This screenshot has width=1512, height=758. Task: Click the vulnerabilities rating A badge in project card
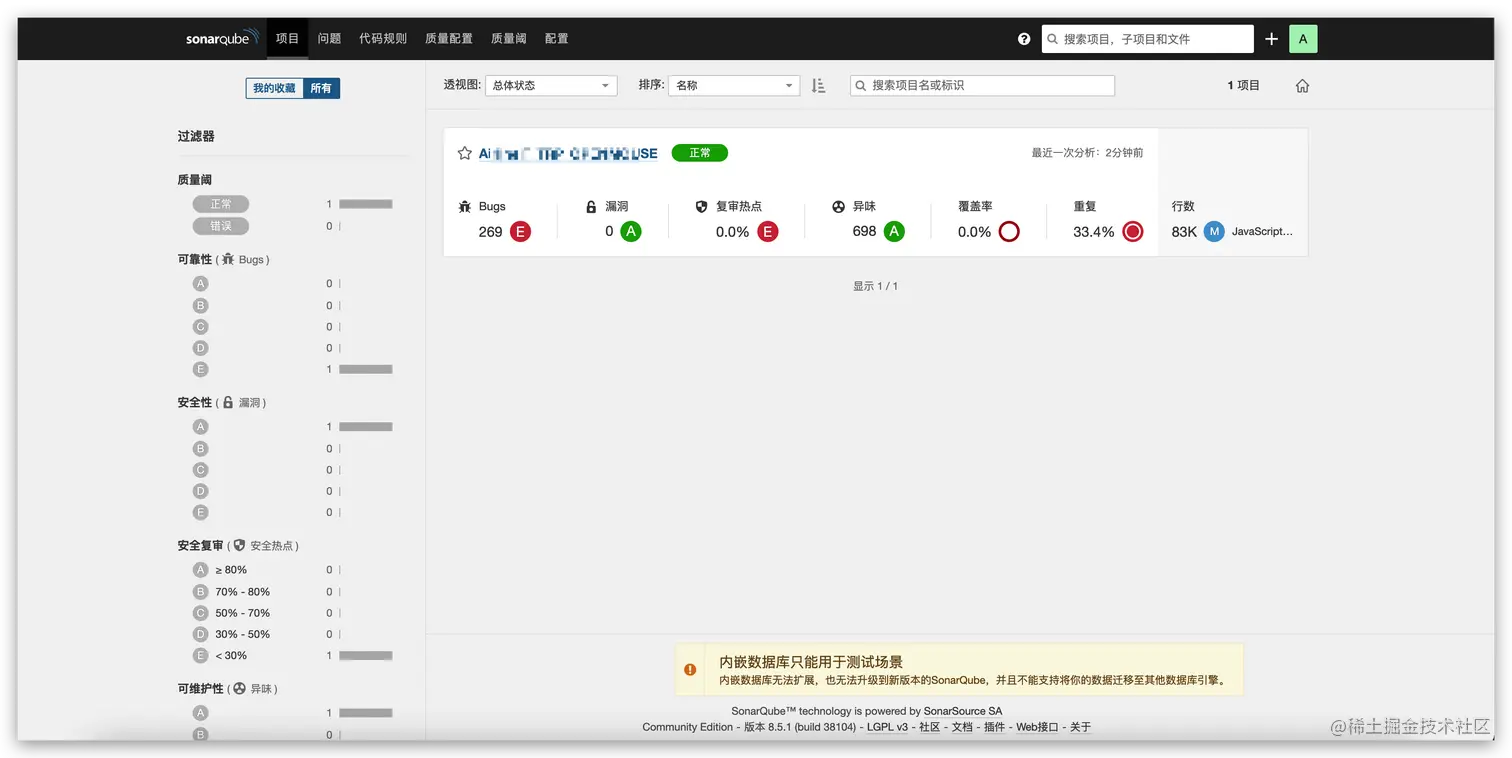tap(630, 232)
